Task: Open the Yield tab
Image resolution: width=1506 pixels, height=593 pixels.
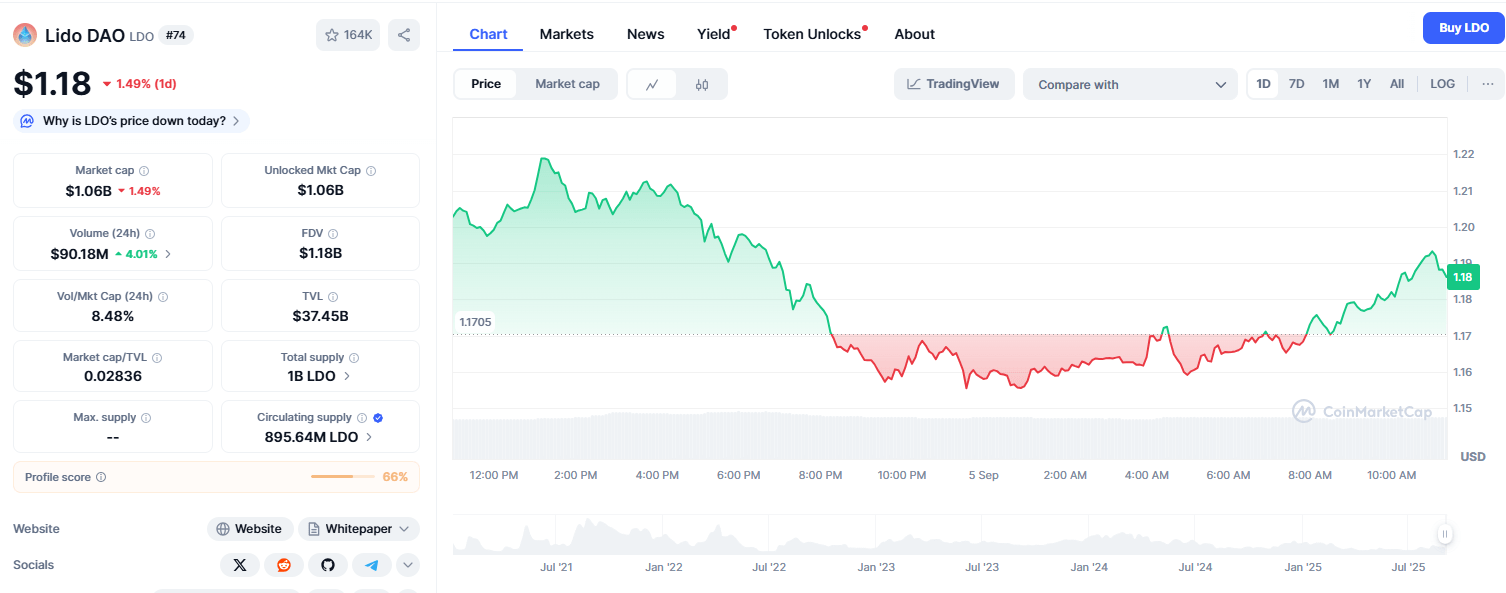Action: [714, 34]
